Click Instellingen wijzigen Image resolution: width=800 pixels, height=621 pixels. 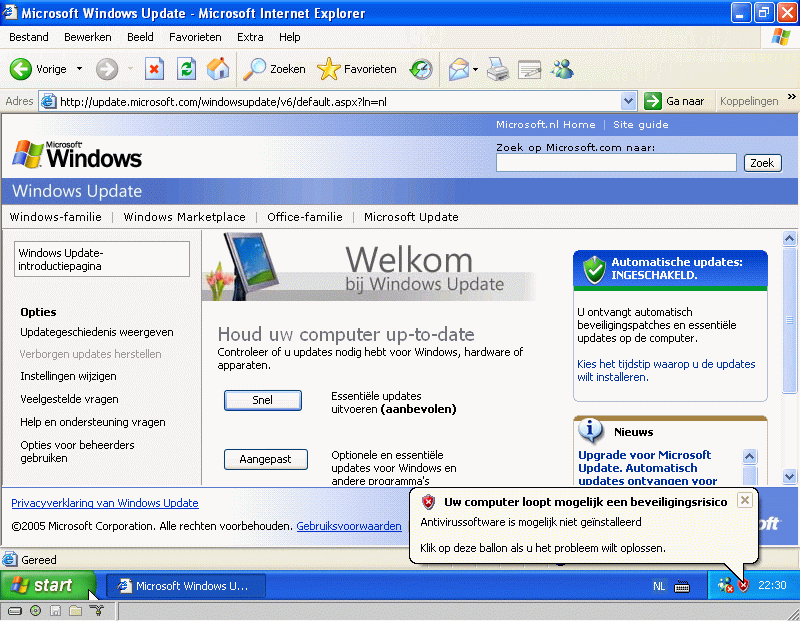tap(68, 376)
